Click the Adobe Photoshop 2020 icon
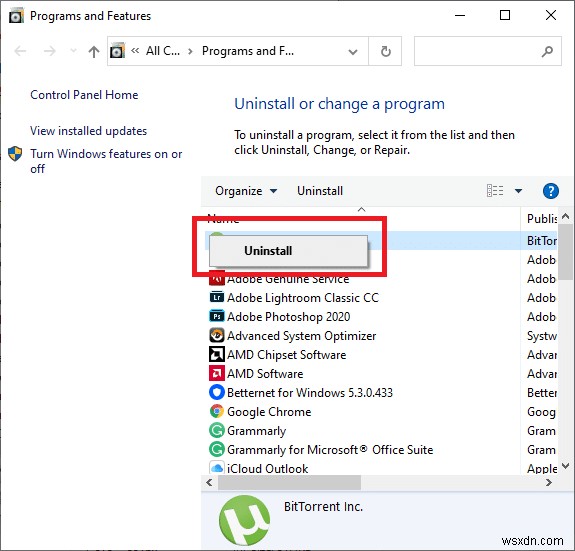This screenshot has width=575, height=551. pos(216,316)
